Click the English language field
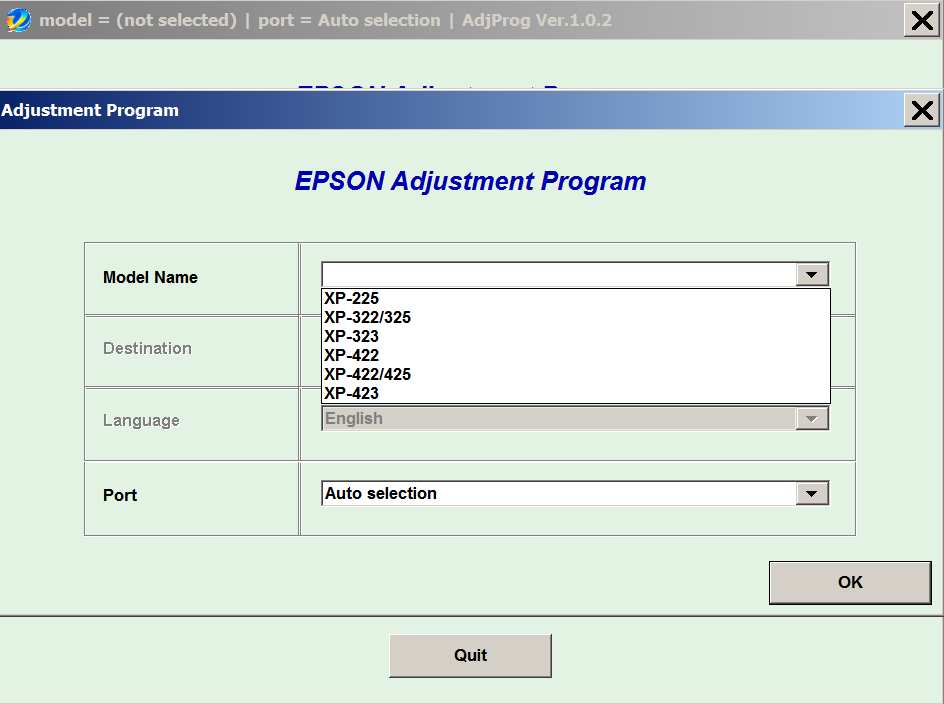 (x=559, y=419)
